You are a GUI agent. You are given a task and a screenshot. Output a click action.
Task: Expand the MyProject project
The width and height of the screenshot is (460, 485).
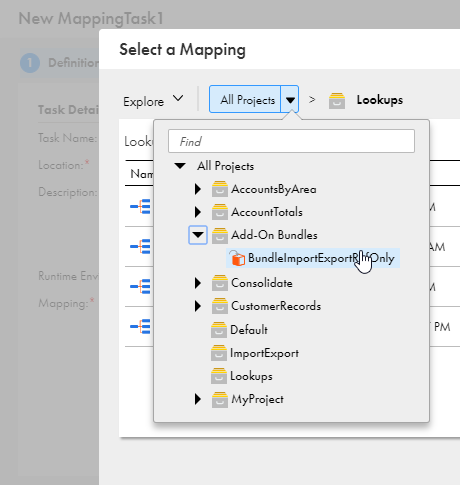[x=198, y=399]
